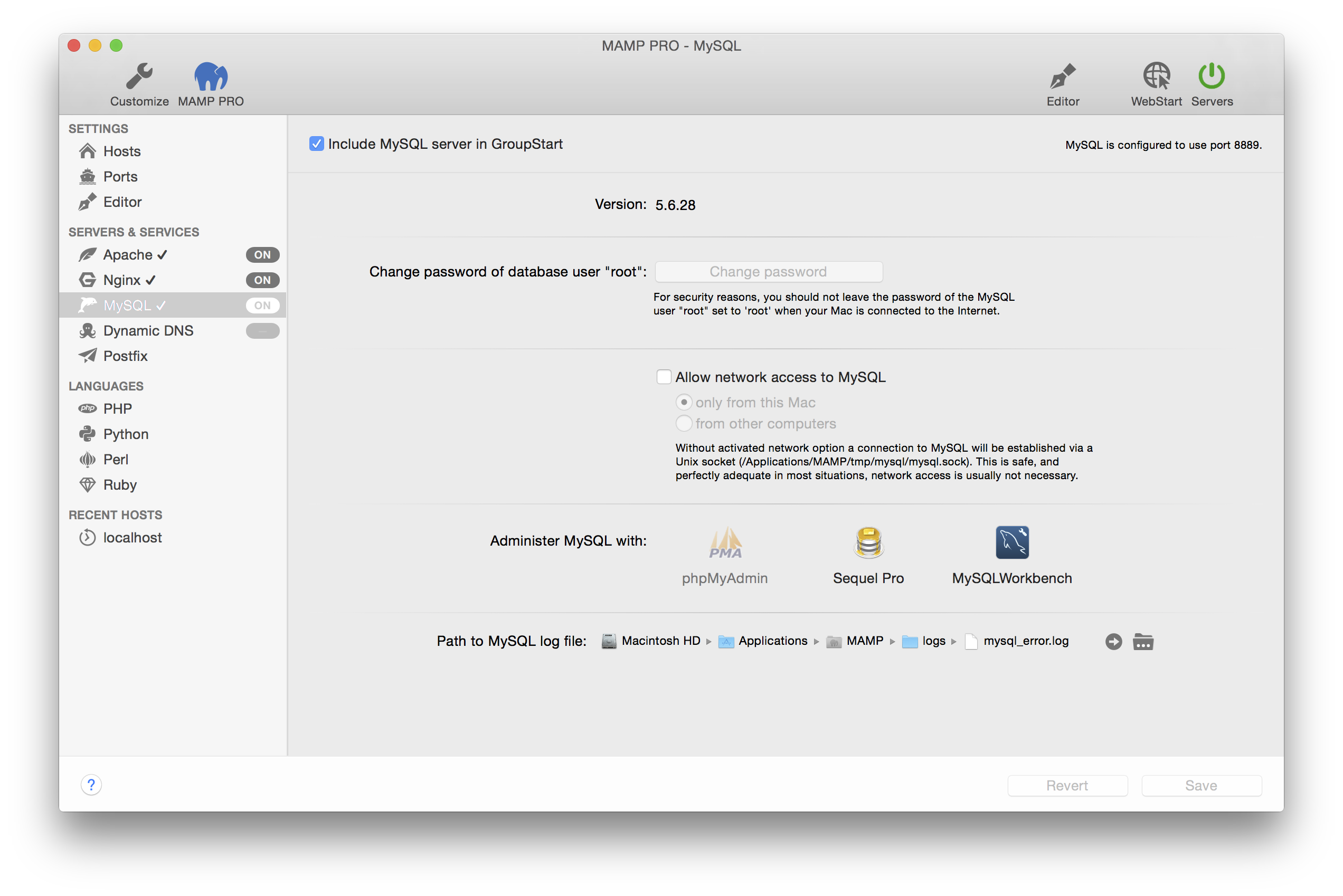The width and height of the screenshot is (1343, 896).
Task: Click MAMP folder in log path
Action: click(x=855, y=641)
